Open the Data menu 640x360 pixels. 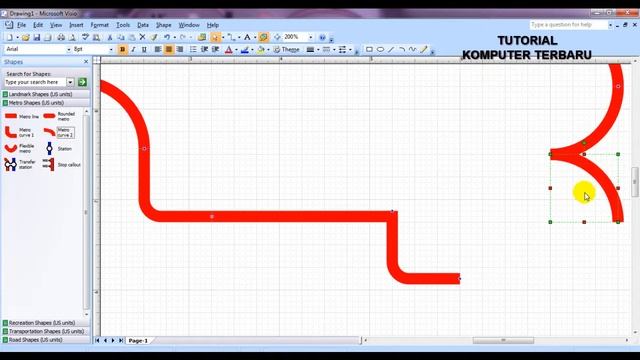pyautogui.click(x=143, y=25)
